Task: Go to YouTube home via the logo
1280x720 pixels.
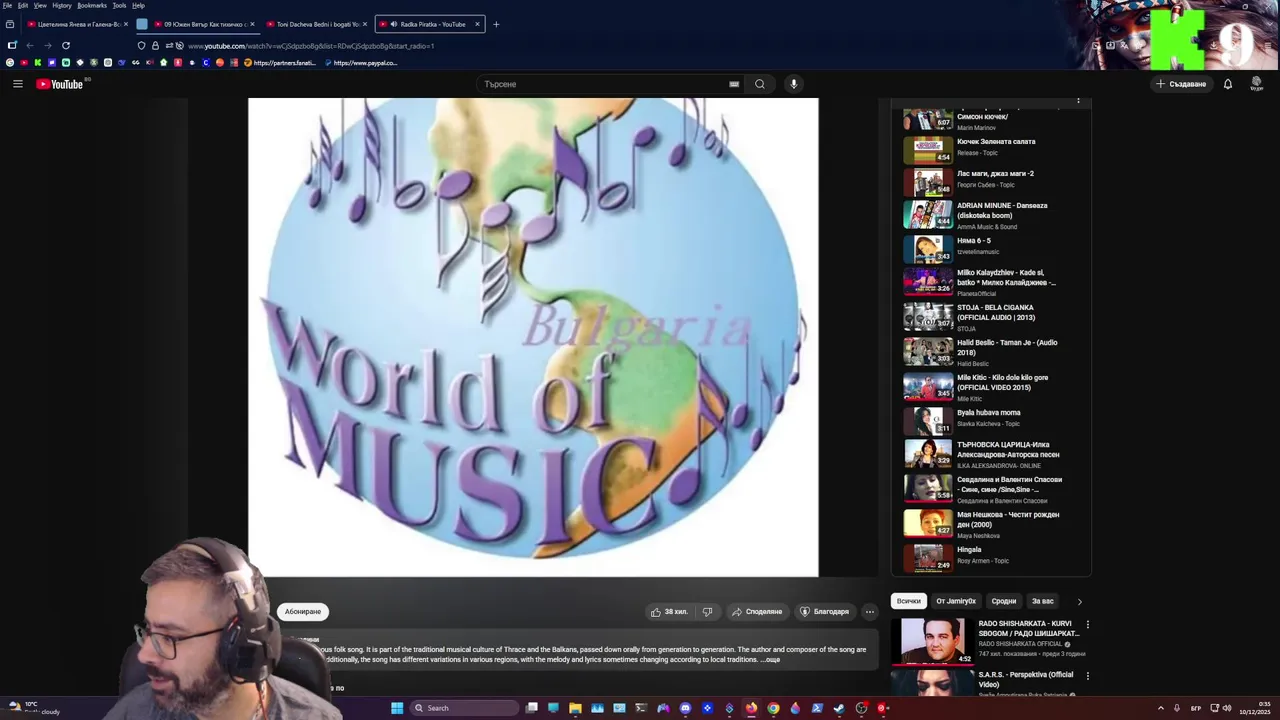Action: pos(60,84)
